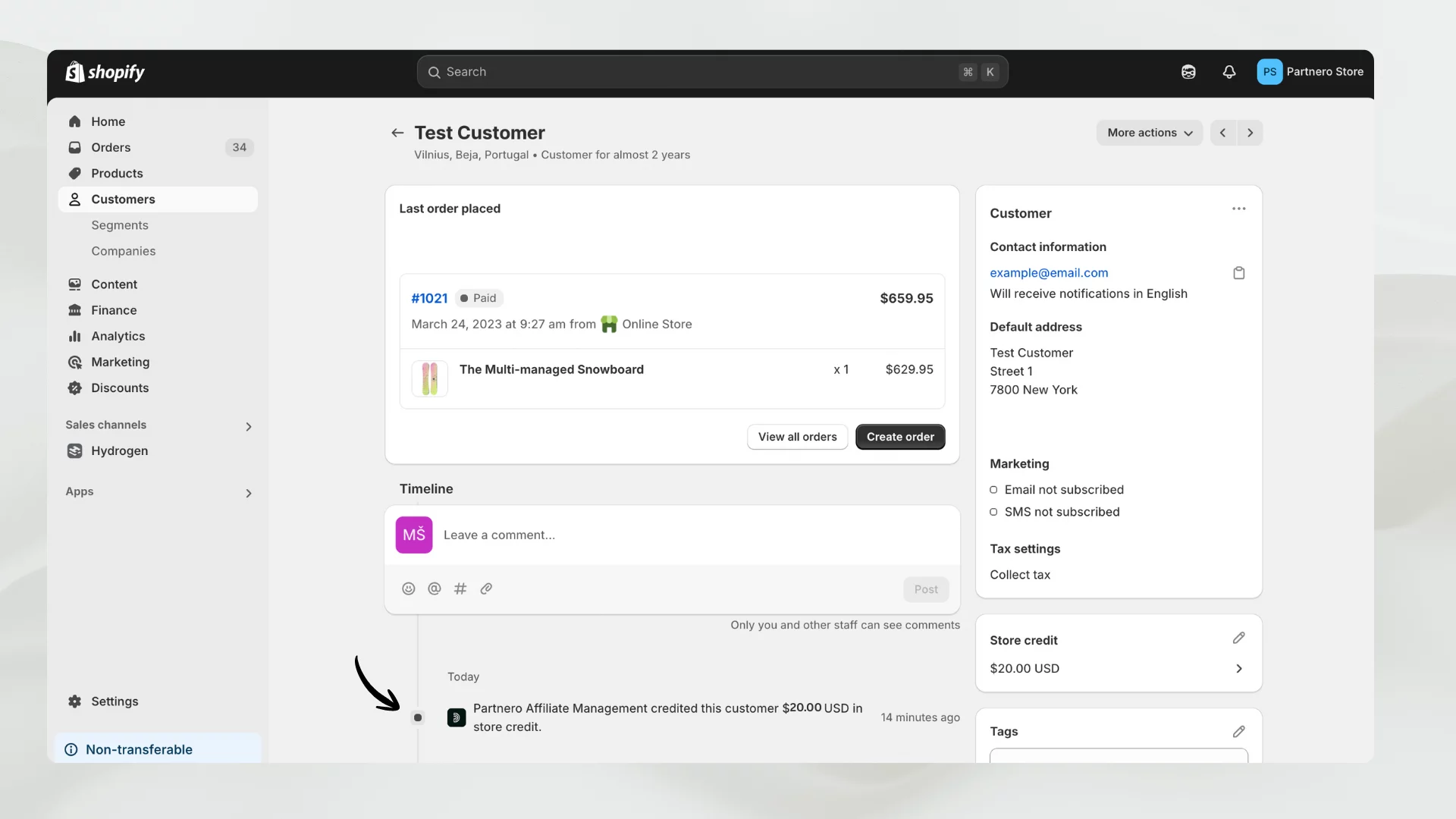Screen dimensions: 1456x819
Task: Click the Sidekick assistant icon in top bar
Action: pyautogui.click(x=1188, y=72)
